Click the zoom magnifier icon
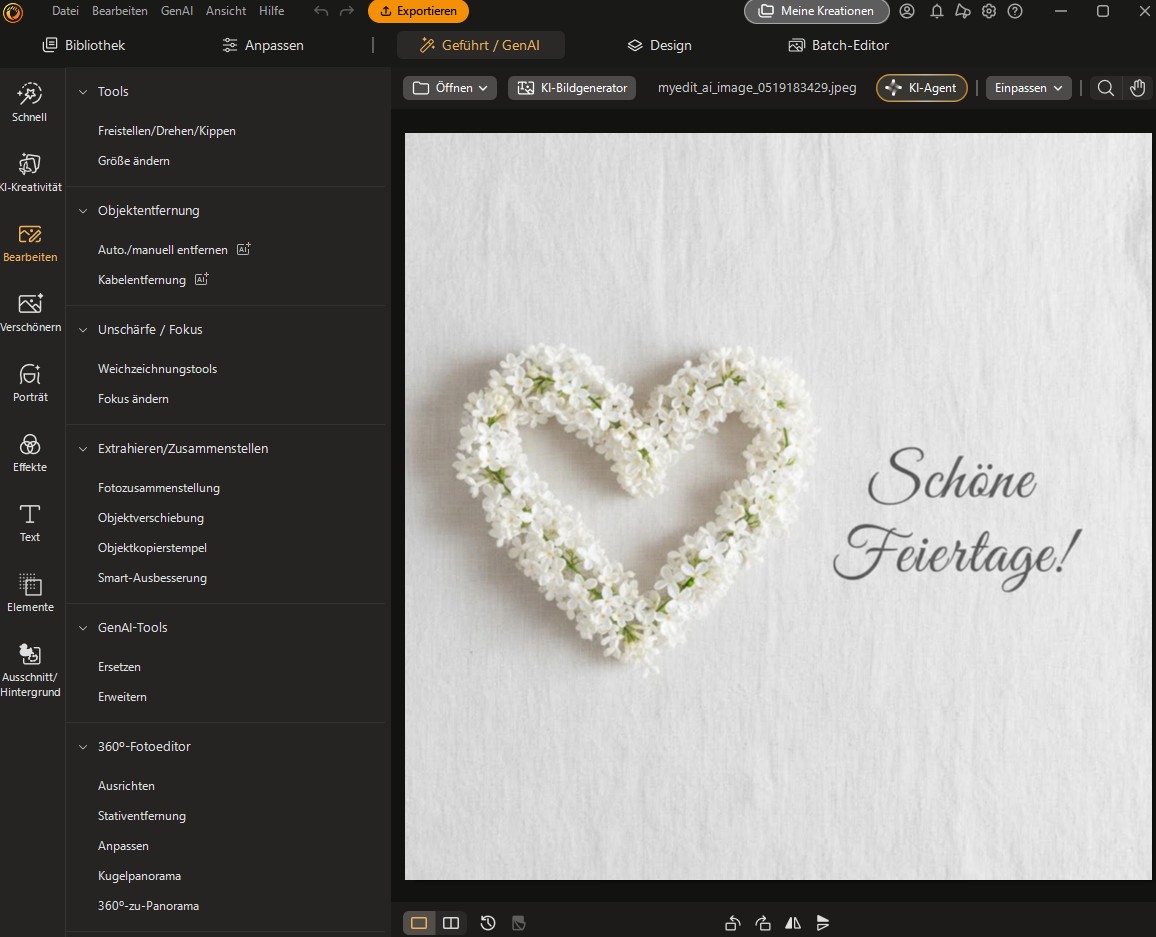This screenshot has width=1156, height=937. [1105, 88]
